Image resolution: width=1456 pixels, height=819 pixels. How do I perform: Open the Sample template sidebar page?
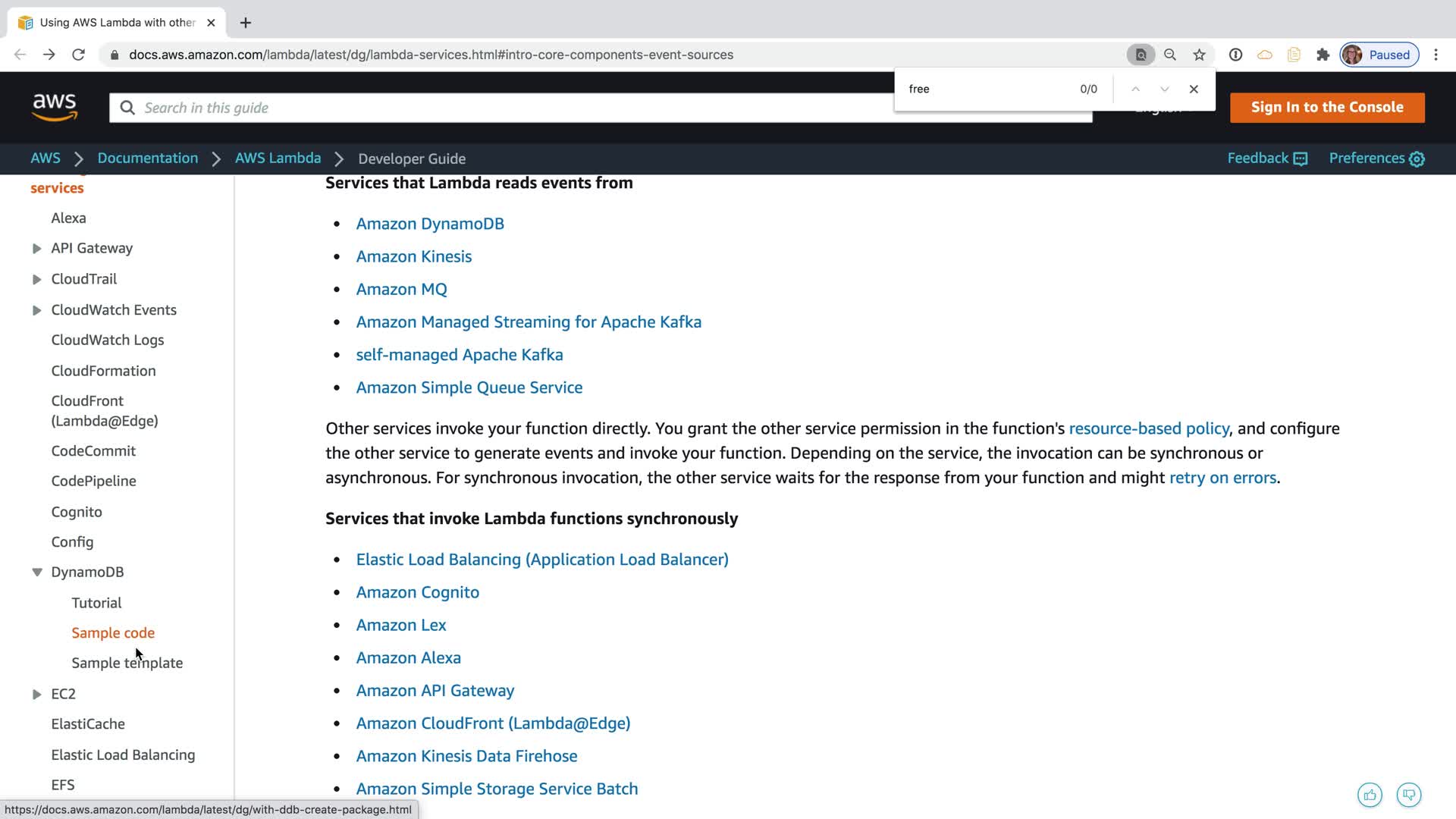[x=127, y=663]
